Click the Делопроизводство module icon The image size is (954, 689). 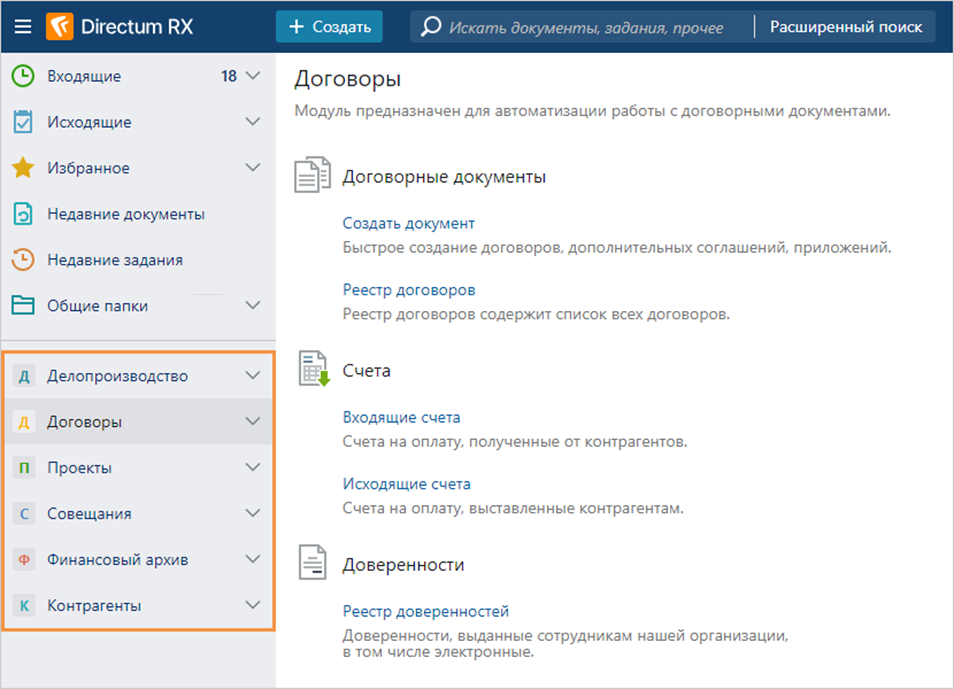tap(24, 376)
